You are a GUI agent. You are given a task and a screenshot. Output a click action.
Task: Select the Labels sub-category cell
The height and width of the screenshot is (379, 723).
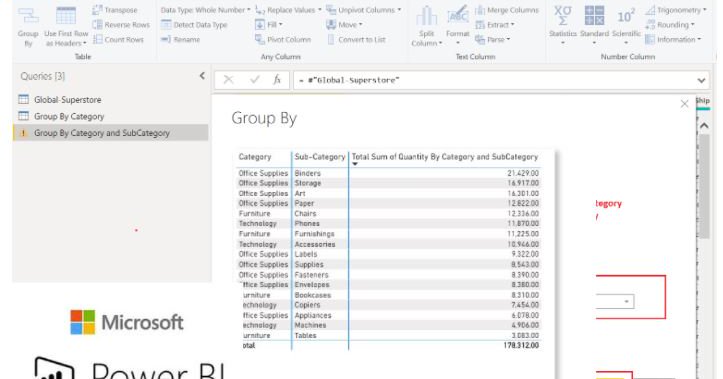click(x=306, y=254)
